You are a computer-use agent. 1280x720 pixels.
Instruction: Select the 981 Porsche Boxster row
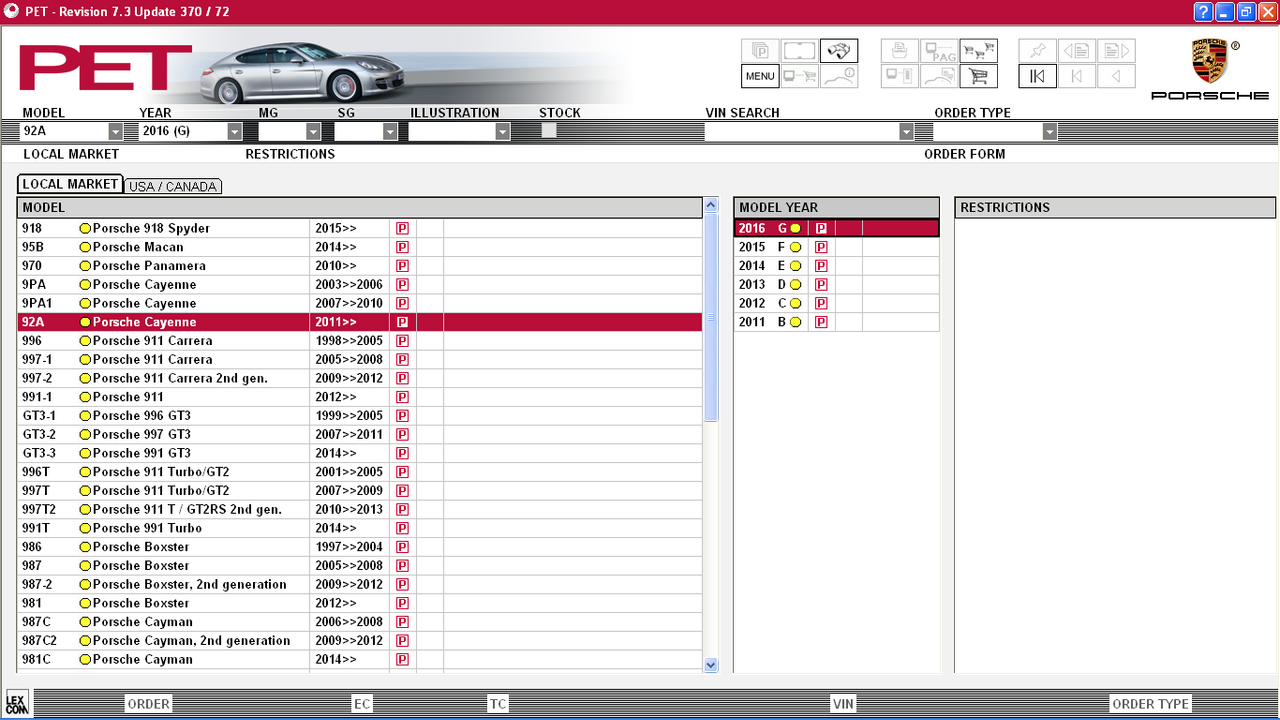point(360,603)
